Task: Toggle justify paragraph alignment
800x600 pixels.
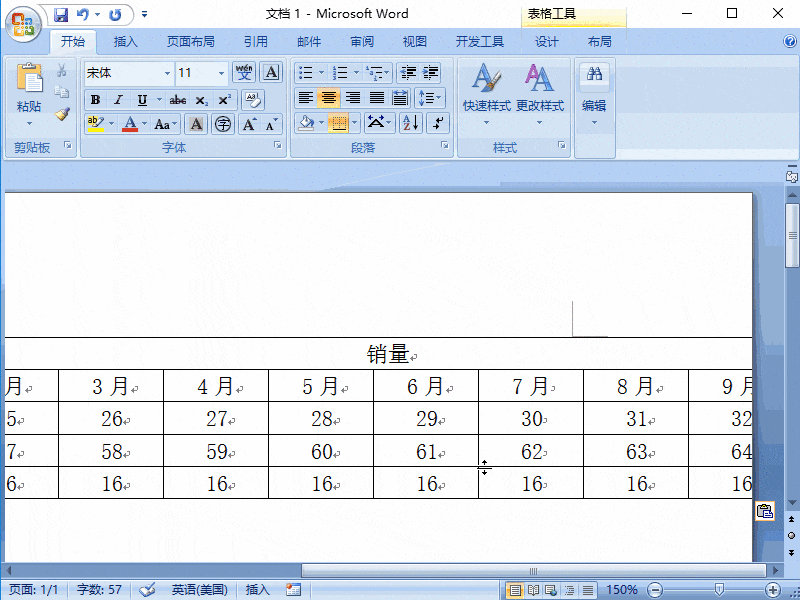Action: click(376, 98)
